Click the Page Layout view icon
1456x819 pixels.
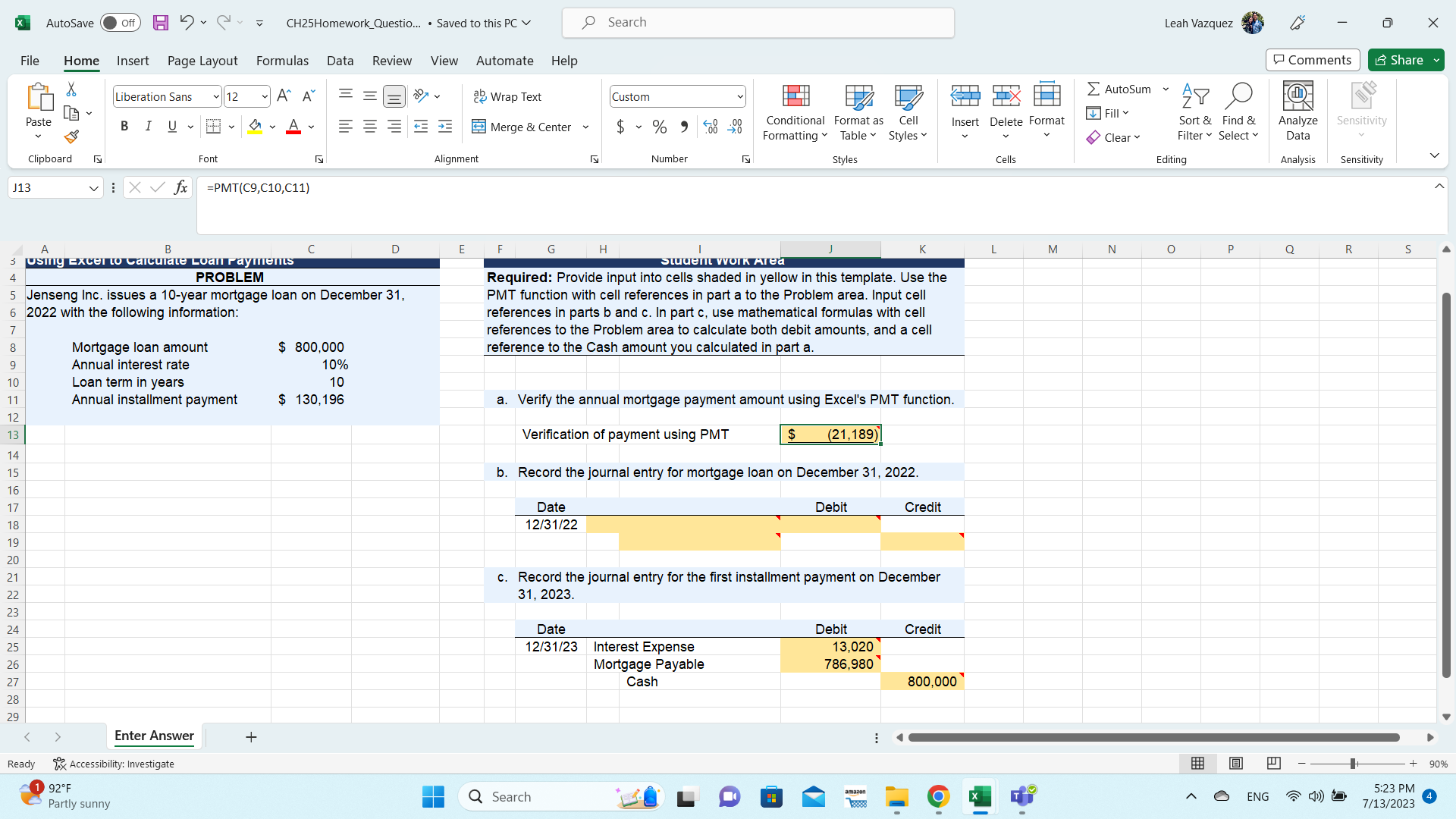pos(1236,764)
